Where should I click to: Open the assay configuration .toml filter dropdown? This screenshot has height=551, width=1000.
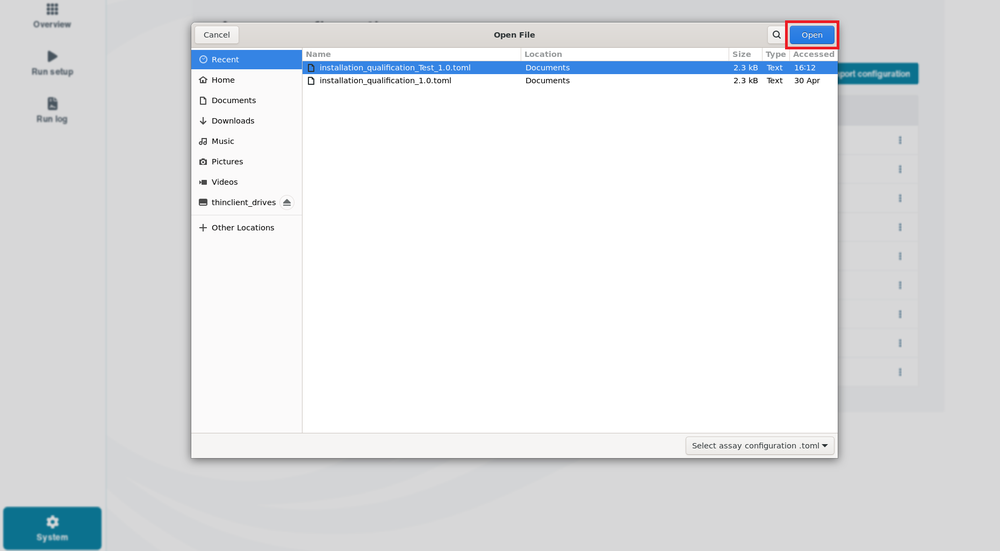tap(760, 446)
